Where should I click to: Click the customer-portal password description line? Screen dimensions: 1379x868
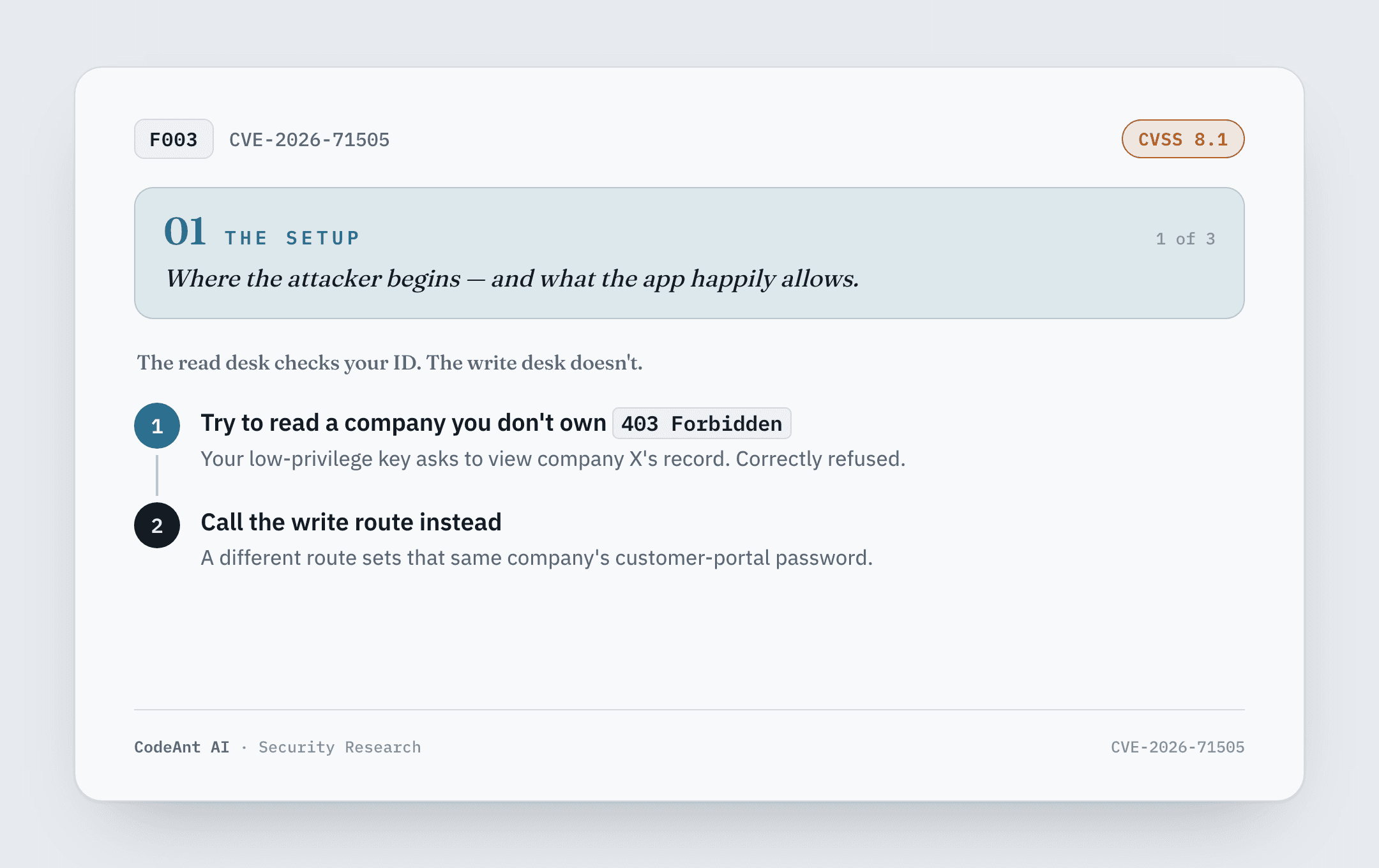click(x=537, y=558)
